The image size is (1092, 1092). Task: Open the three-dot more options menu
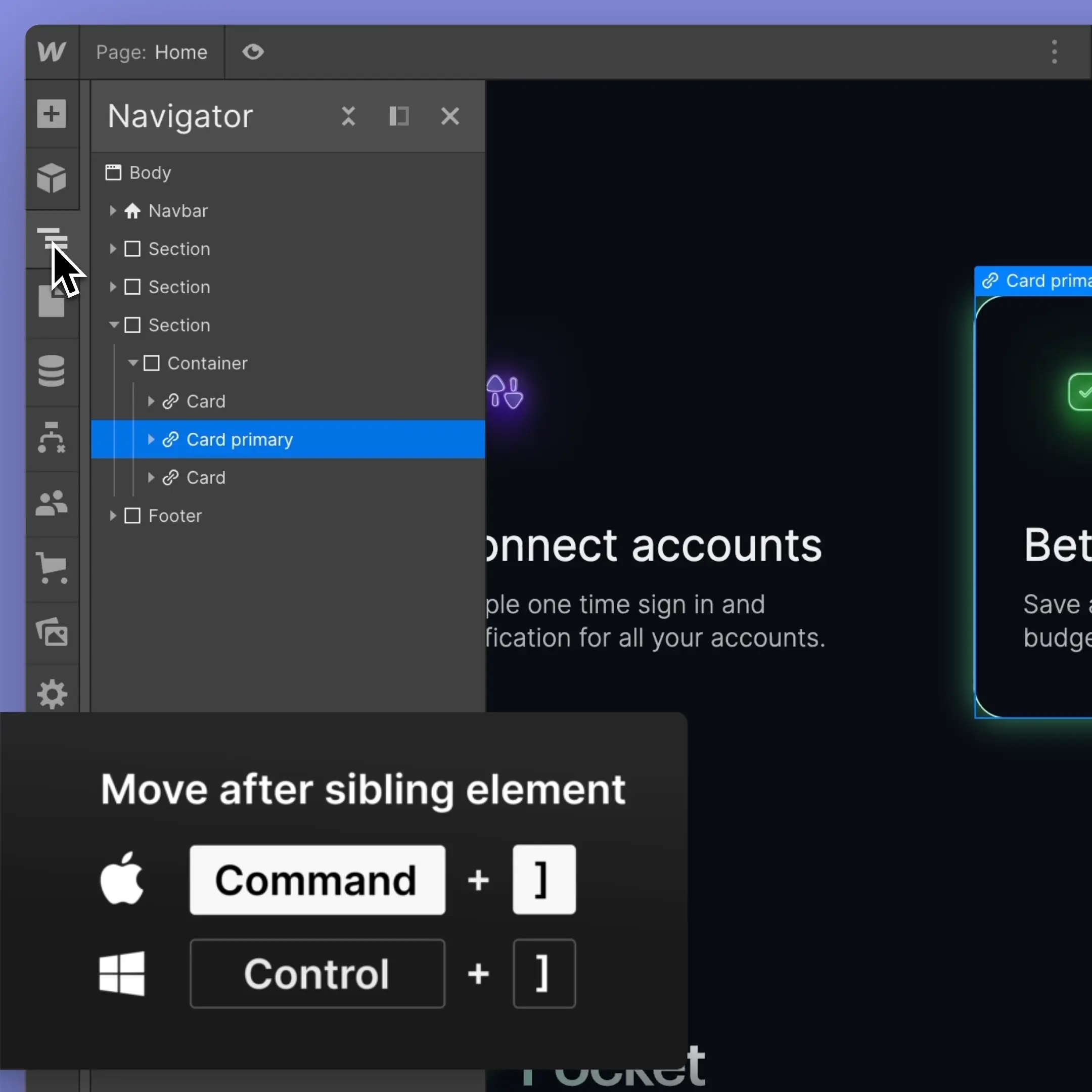[x=1054, y=52]
